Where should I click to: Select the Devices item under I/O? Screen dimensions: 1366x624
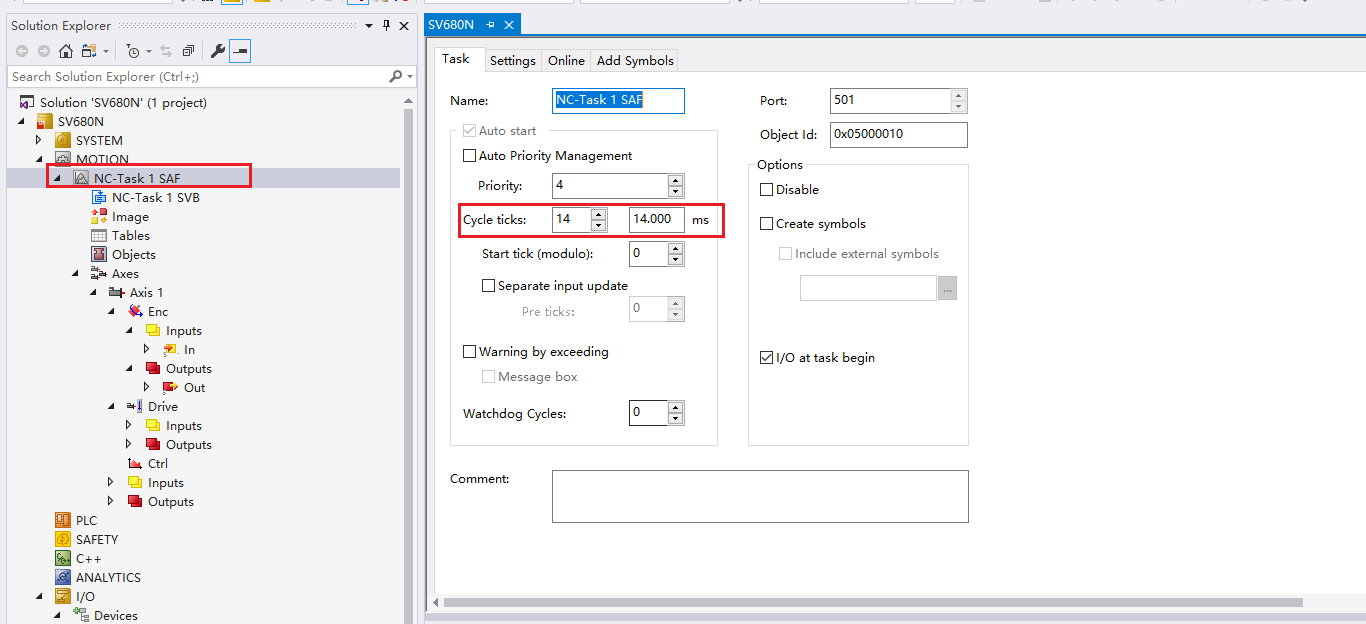click(116, 615)
